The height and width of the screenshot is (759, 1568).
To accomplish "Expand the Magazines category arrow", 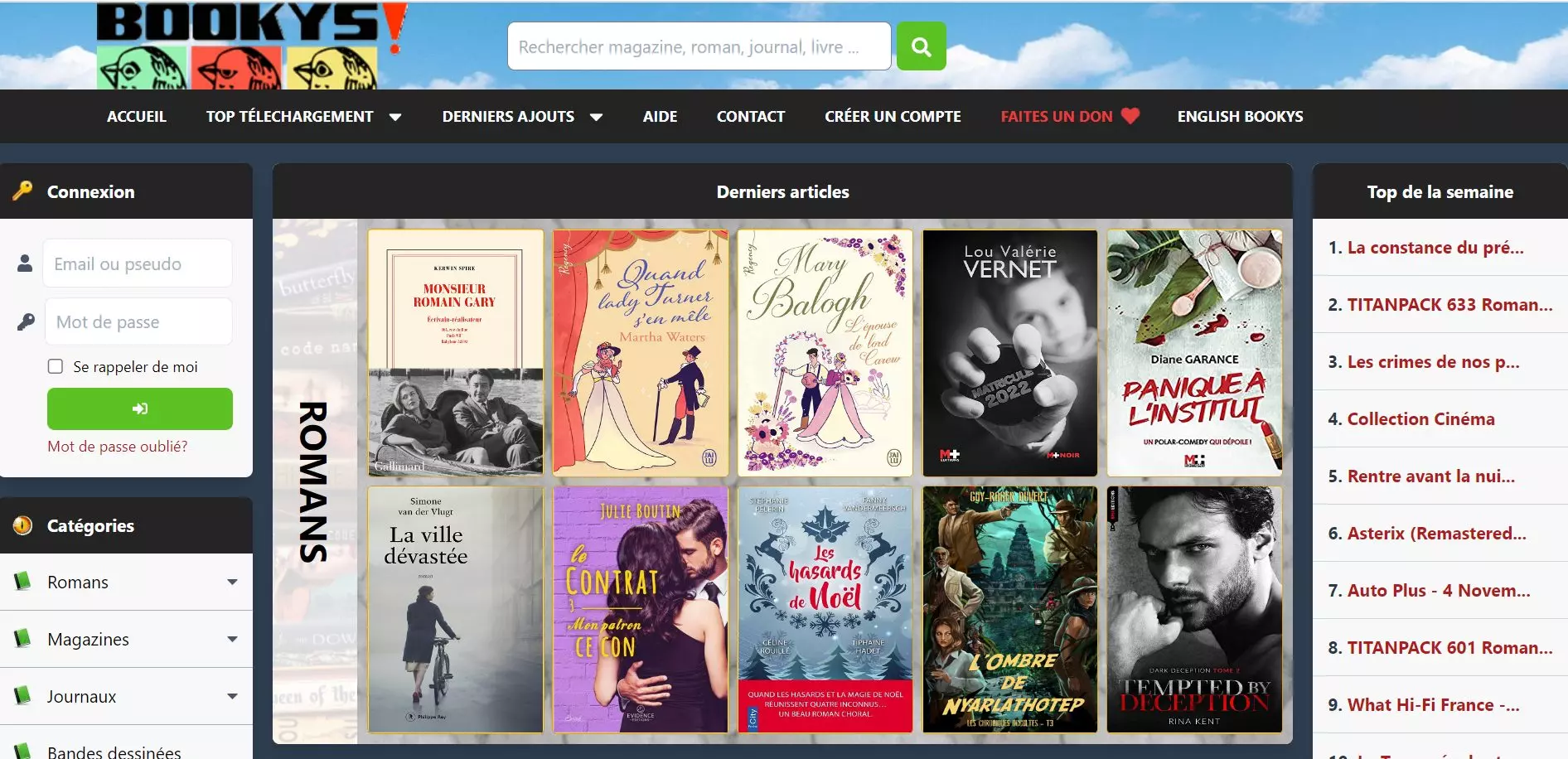I will point(232,639).
